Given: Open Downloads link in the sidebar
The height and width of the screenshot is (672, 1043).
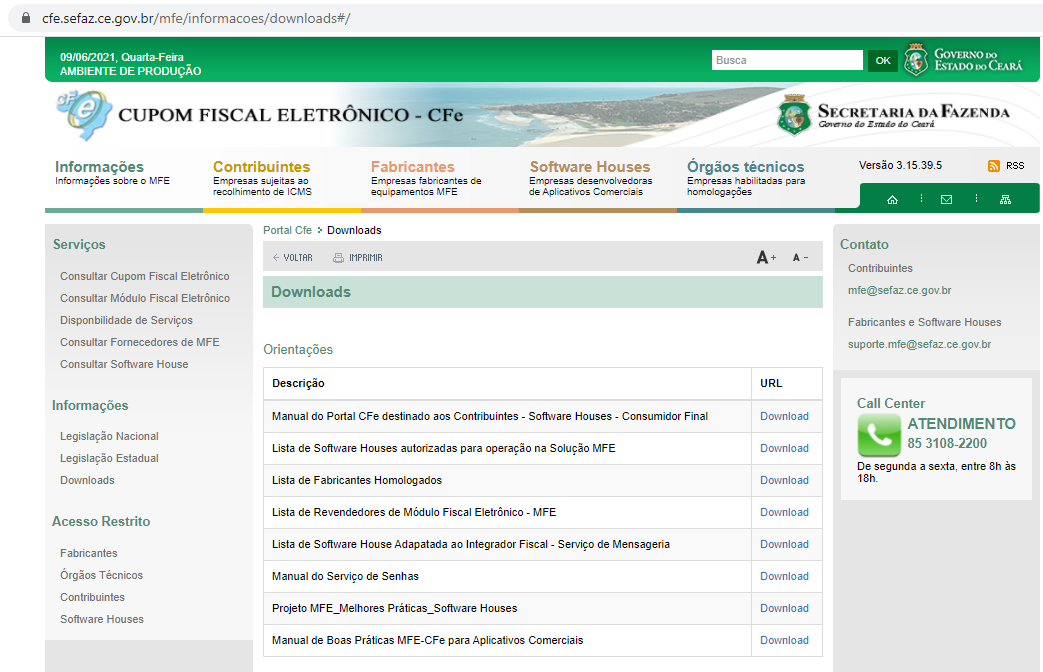Looking at the screenshot, I should coord(87,480).
